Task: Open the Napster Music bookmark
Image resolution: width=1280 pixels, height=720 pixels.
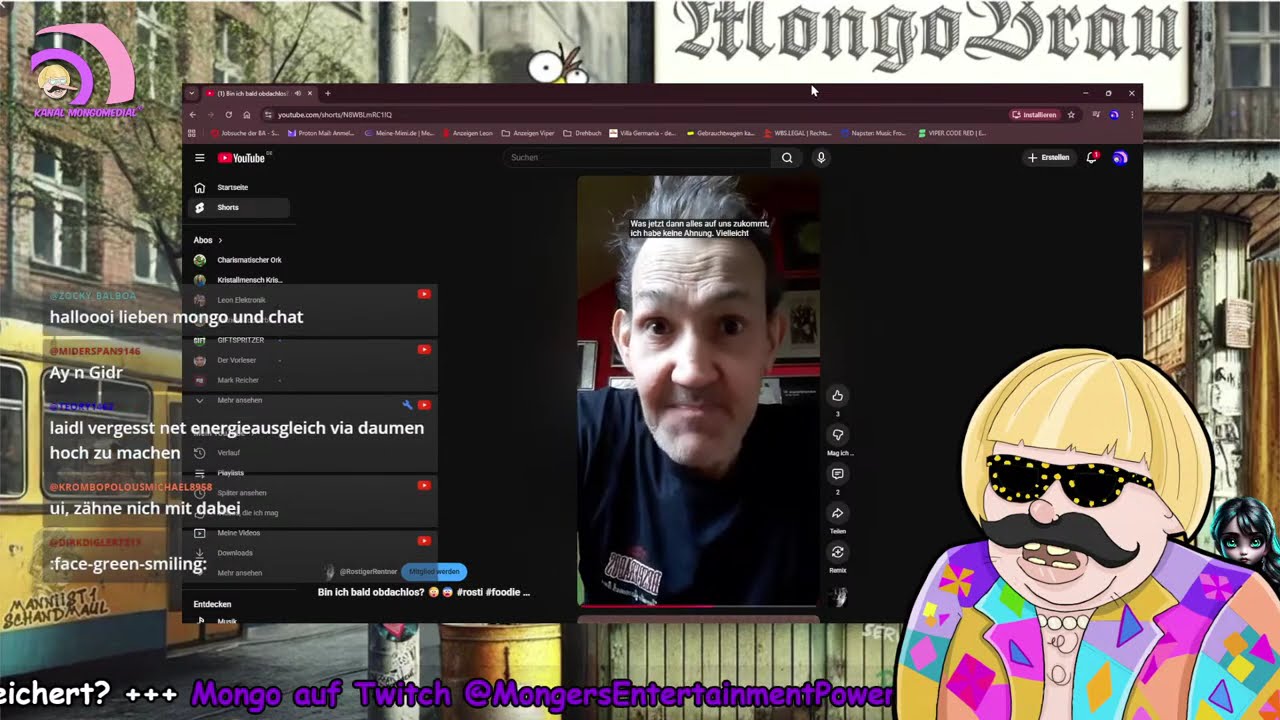Action: (x=873, y=133)
